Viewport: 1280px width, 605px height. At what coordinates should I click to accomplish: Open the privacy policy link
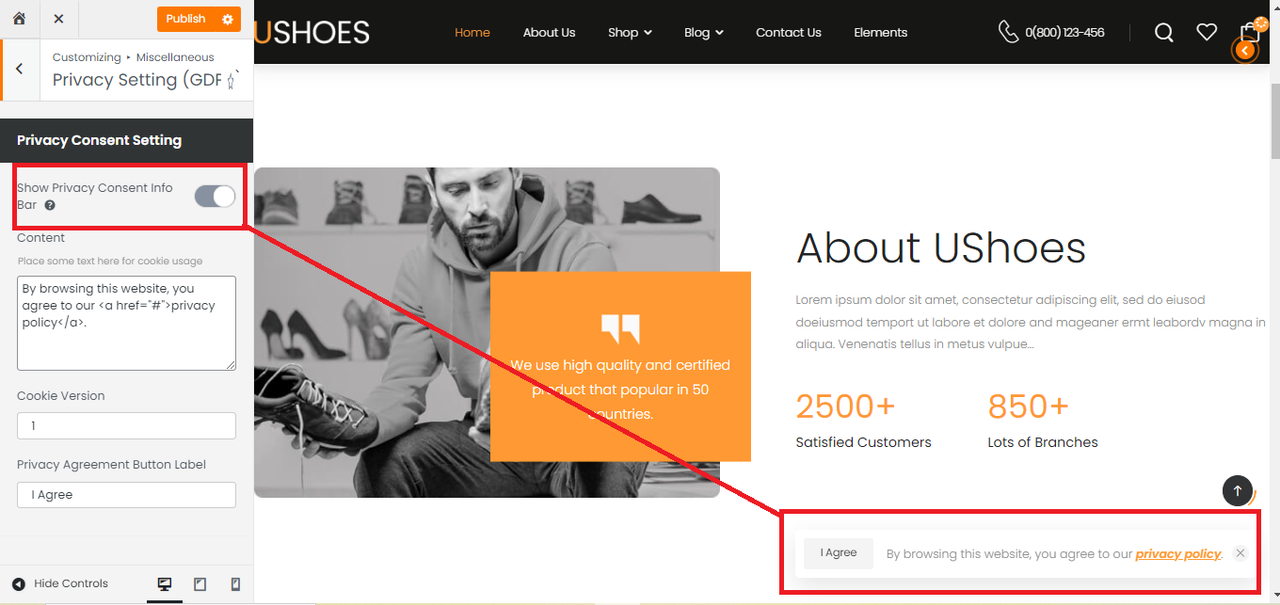click(x=1178, y=554)
